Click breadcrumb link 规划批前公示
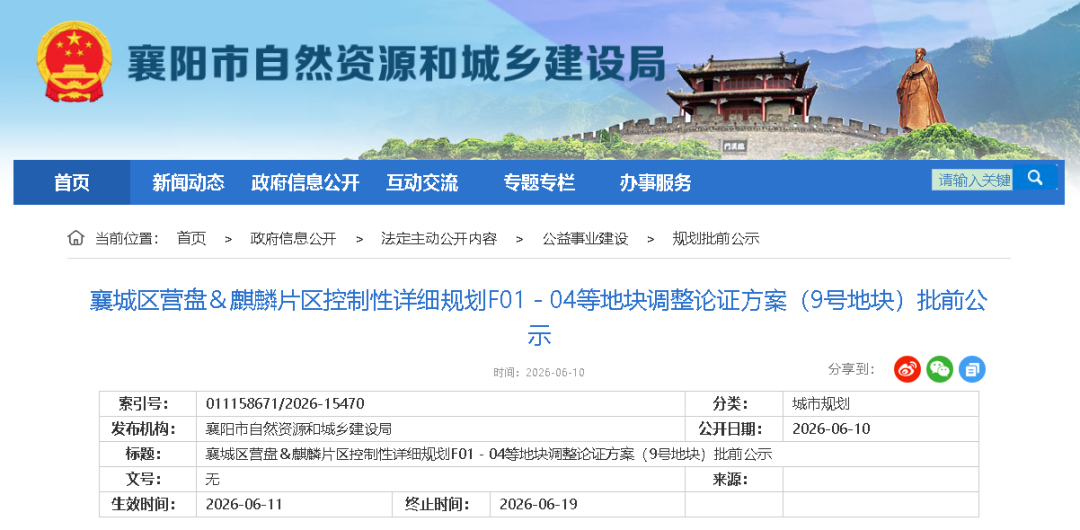The height and width of the screenshot is (530, 1080). 716,238
